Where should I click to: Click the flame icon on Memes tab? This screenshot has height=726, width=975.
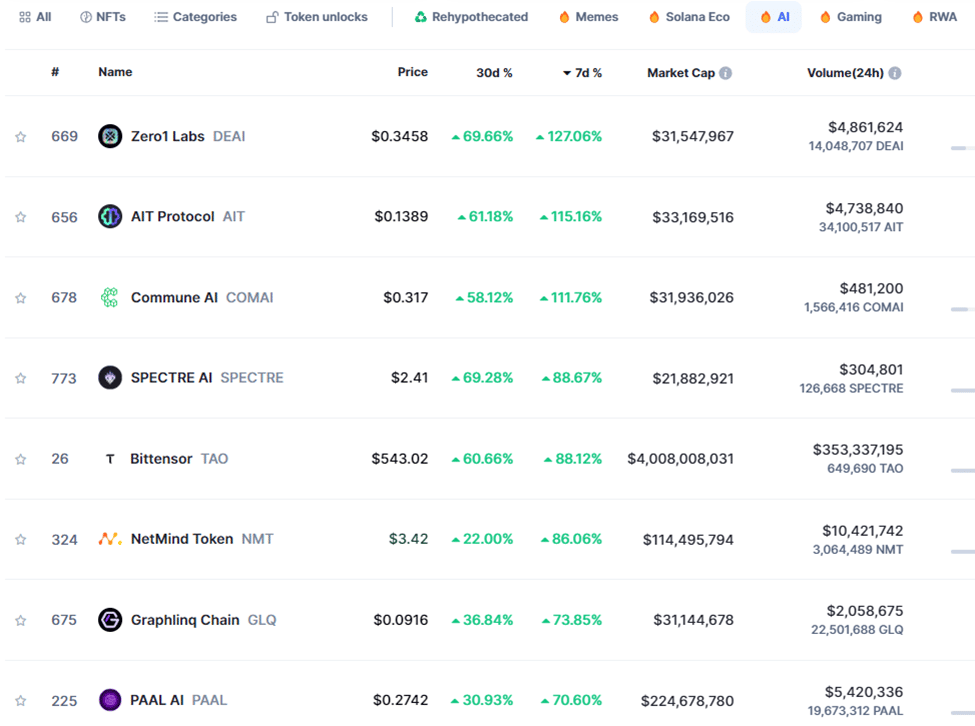pyautogui.click(x=564, y=17)
